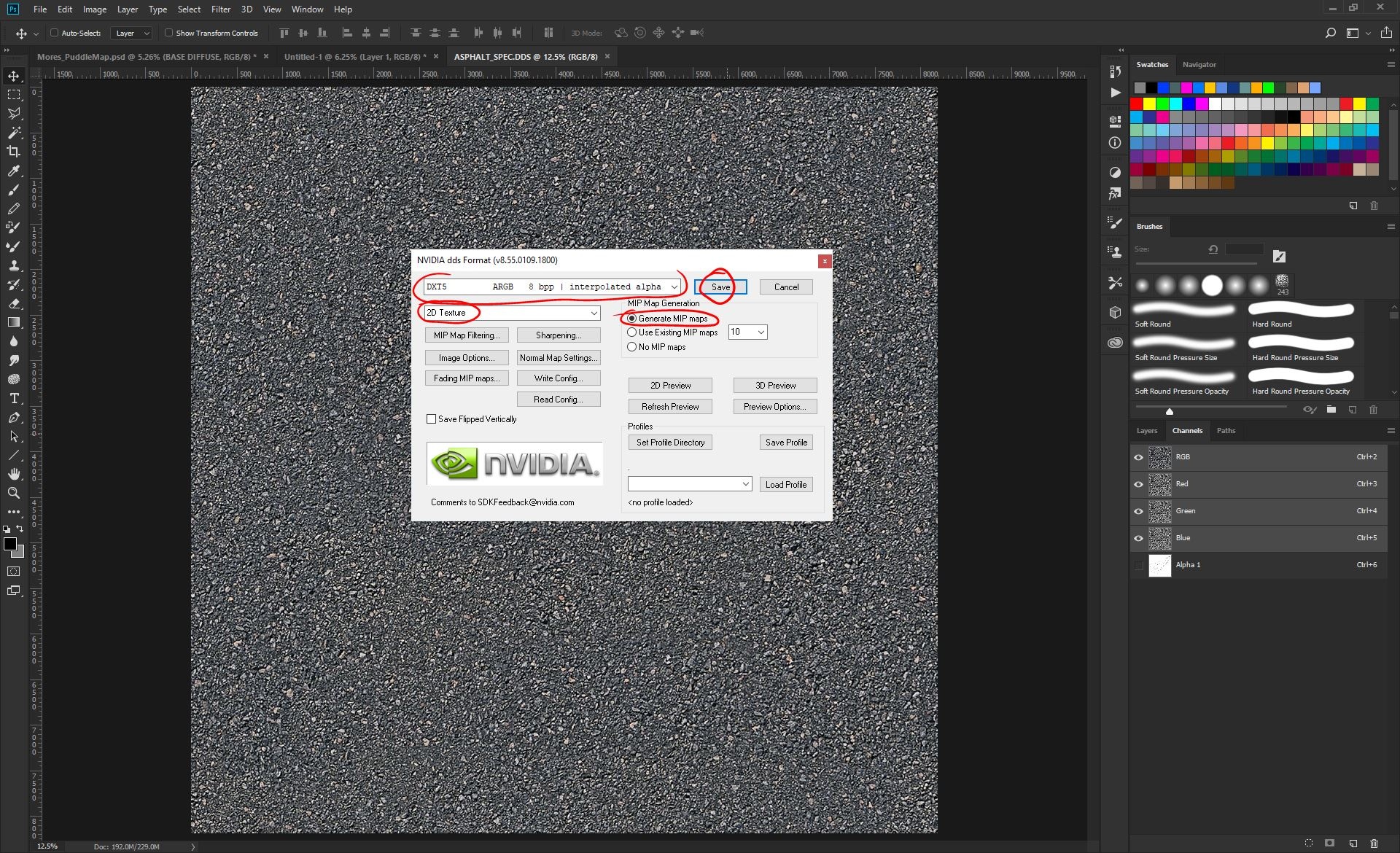
Task: Hide the Red channel visibility
Action: (x=1138, y=484)
